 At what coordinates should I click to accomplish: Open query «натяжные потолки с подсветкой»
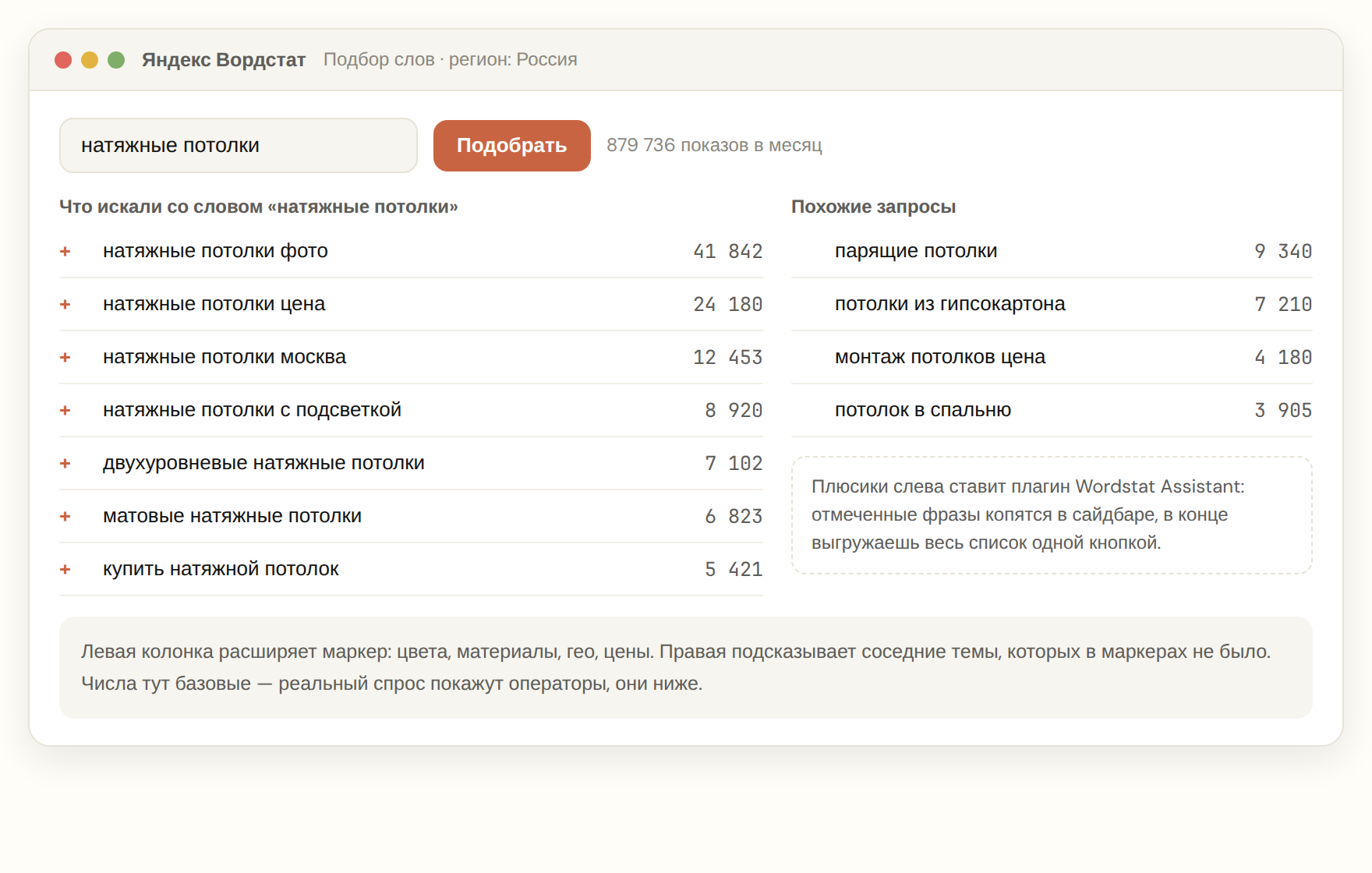pos(252,410)
